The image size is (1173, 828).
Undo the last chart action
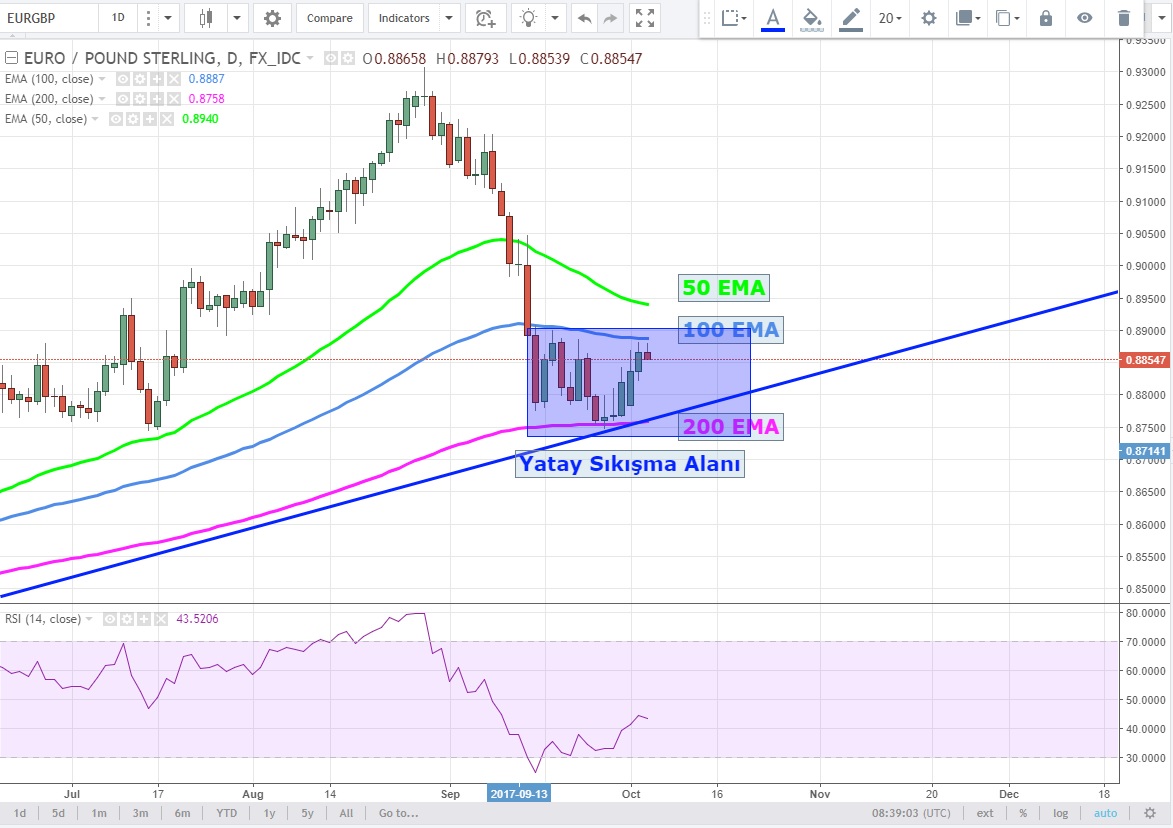(x=585, y=18)
